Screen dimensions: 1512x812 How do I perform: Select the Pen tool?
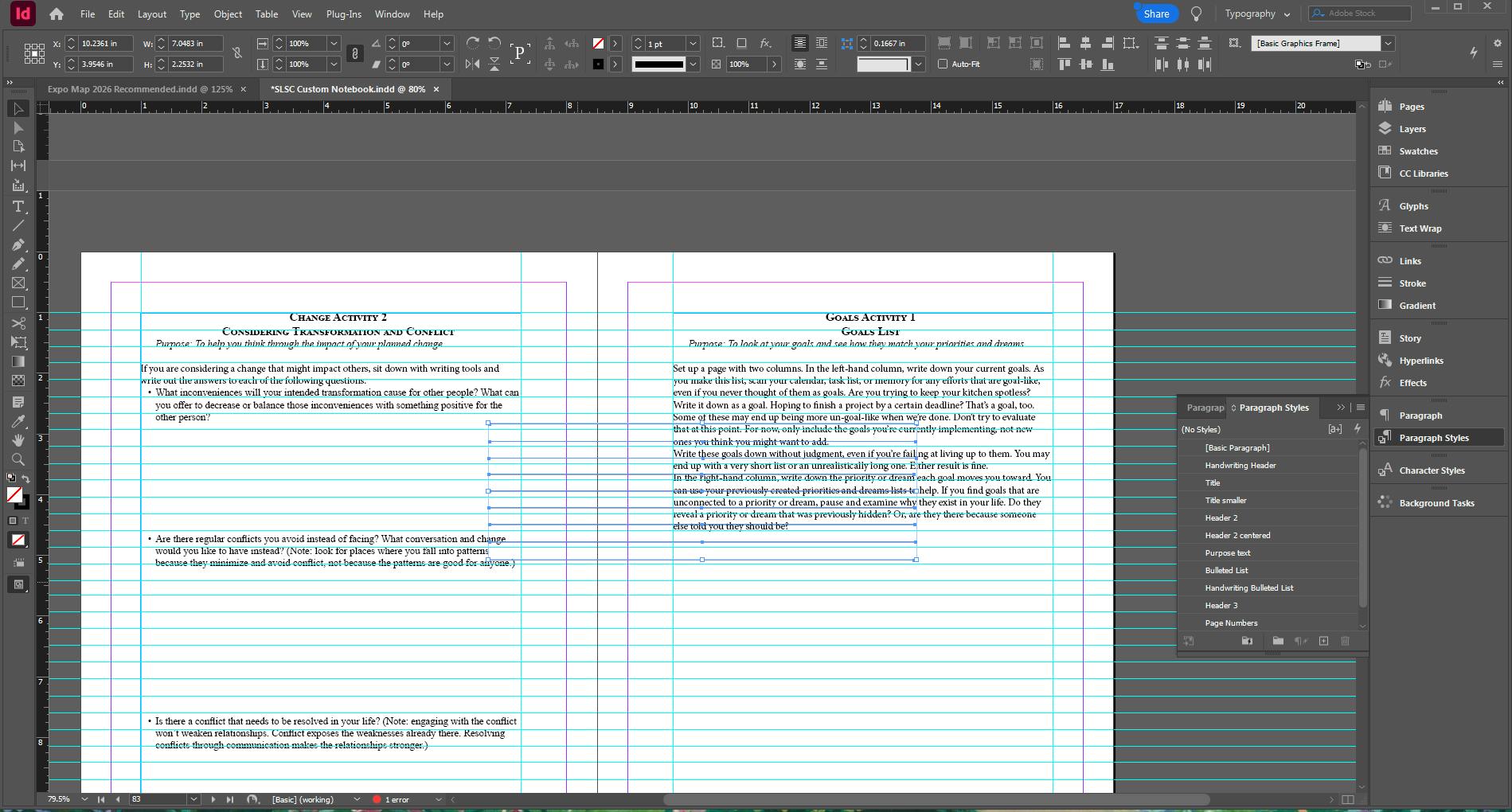(x=18, y=244)
